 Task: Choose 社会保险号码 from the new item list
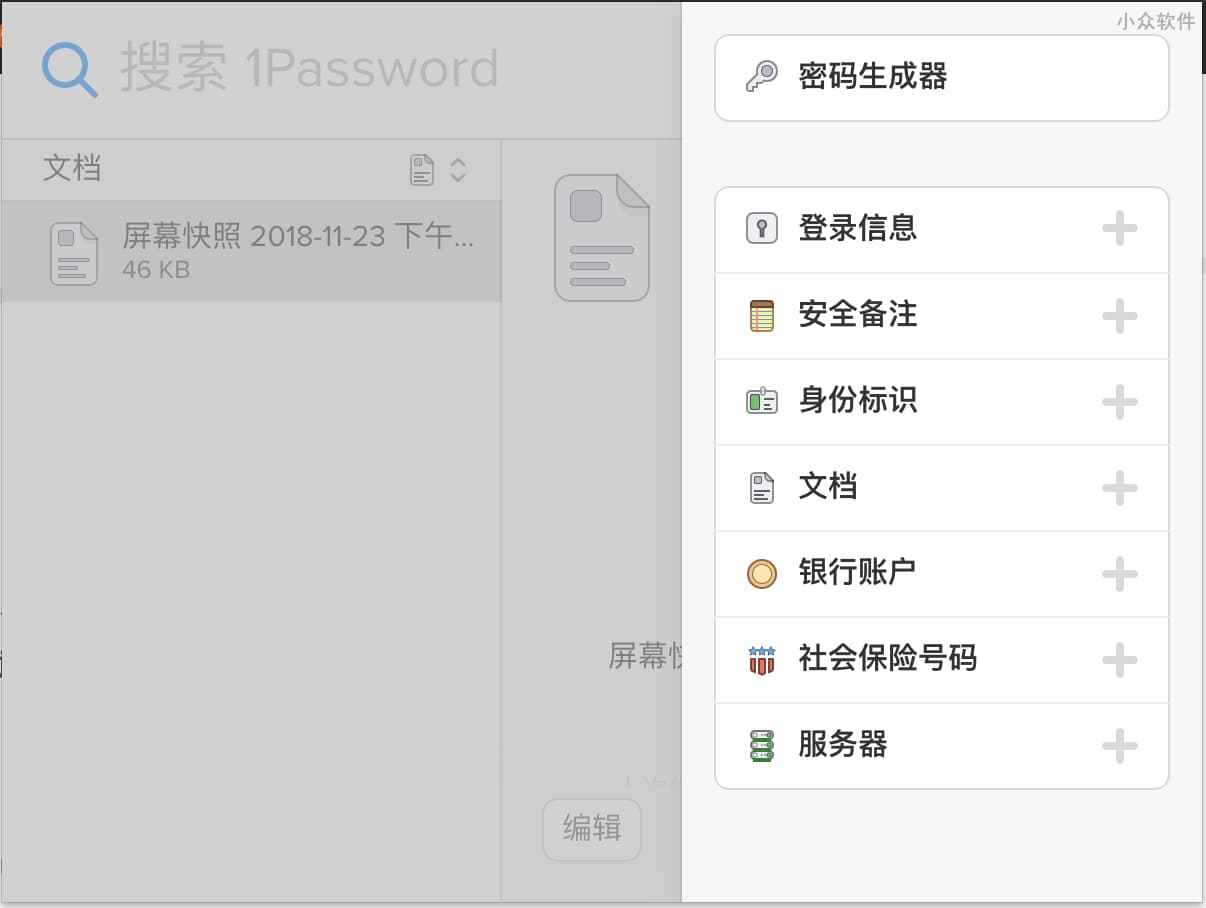[x=887, y=659]
